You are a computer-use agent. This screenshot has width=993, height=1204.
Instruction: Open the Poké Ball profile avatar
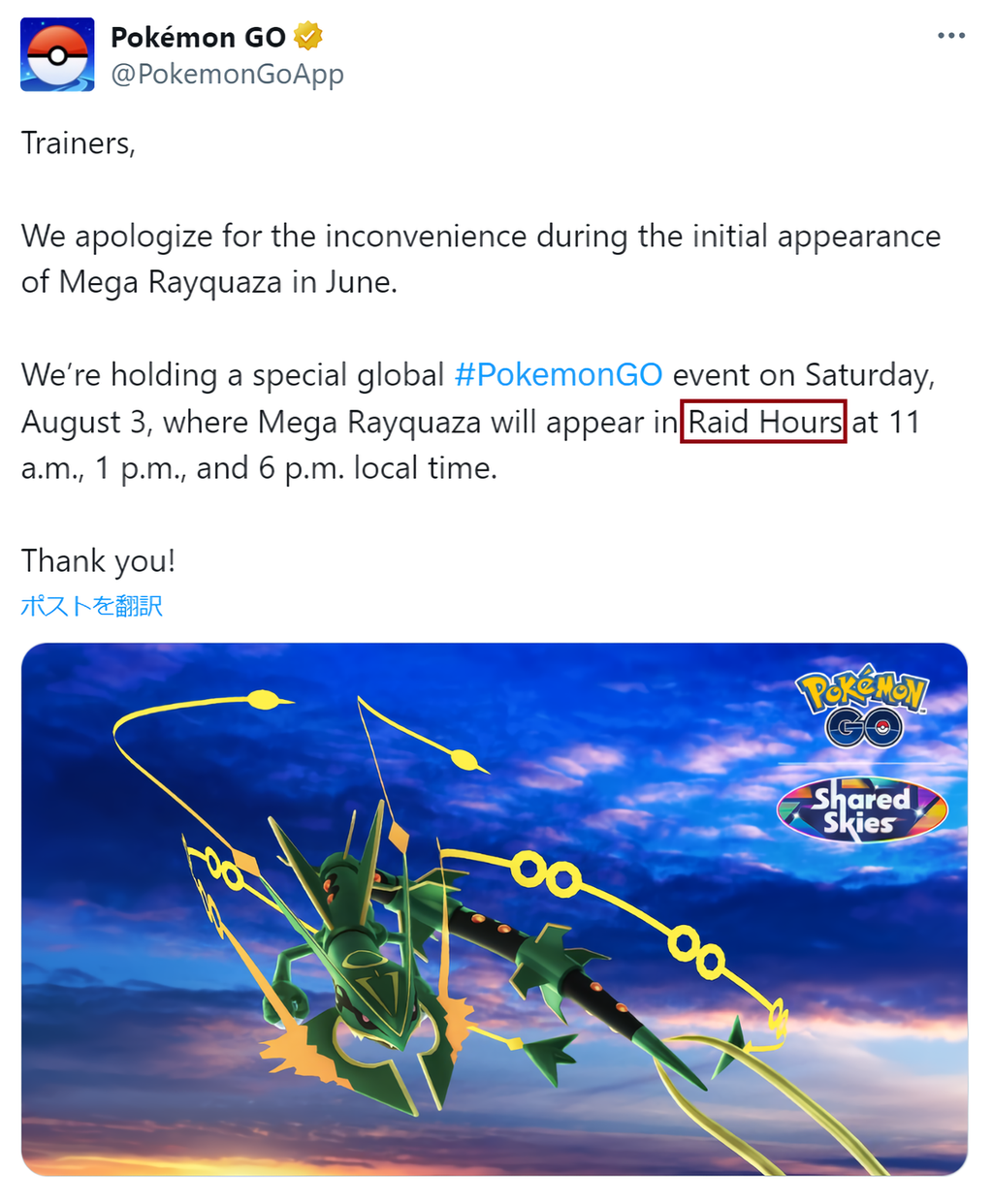(x=57, y=54)
